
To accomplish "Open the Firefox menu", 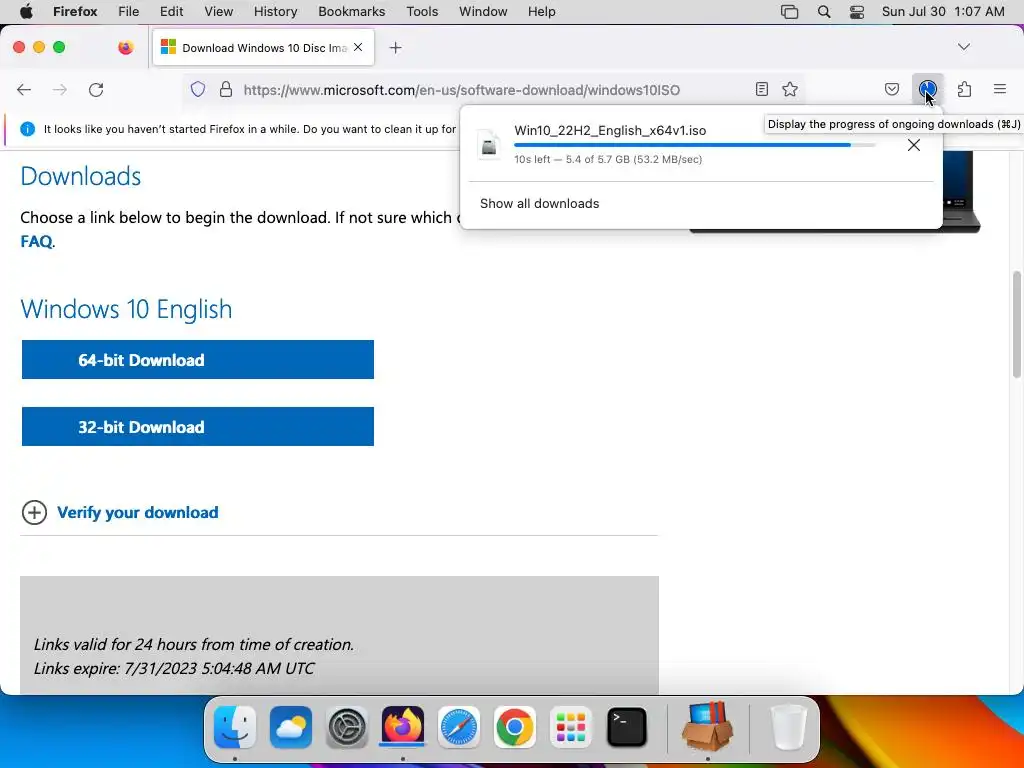I will coord(75,12).
